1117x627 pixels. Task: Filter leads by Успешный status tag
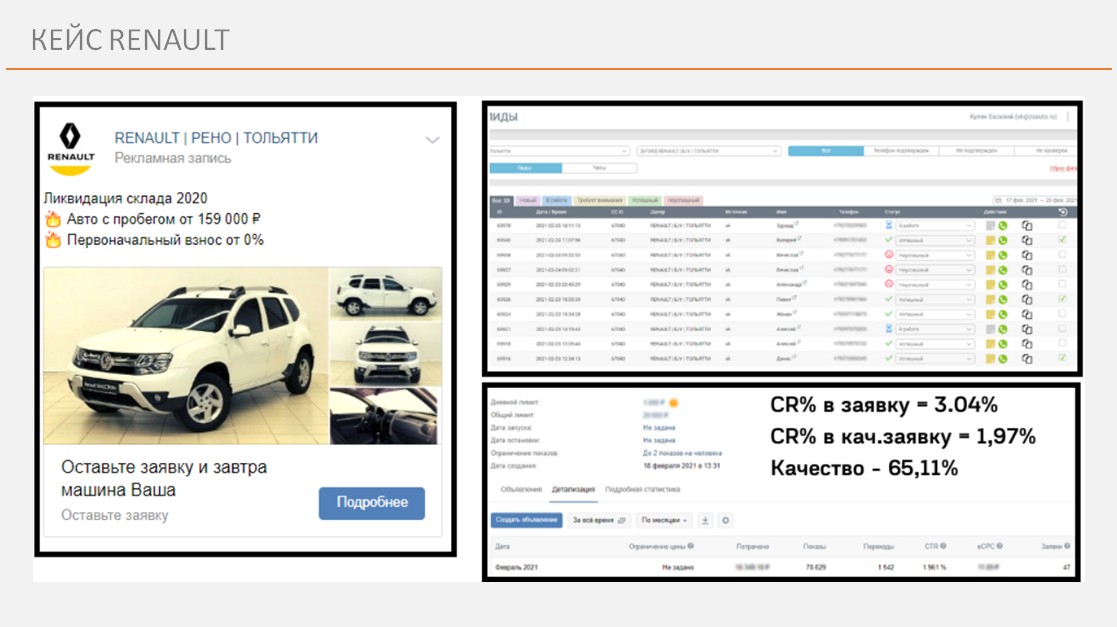pos(645,200)
